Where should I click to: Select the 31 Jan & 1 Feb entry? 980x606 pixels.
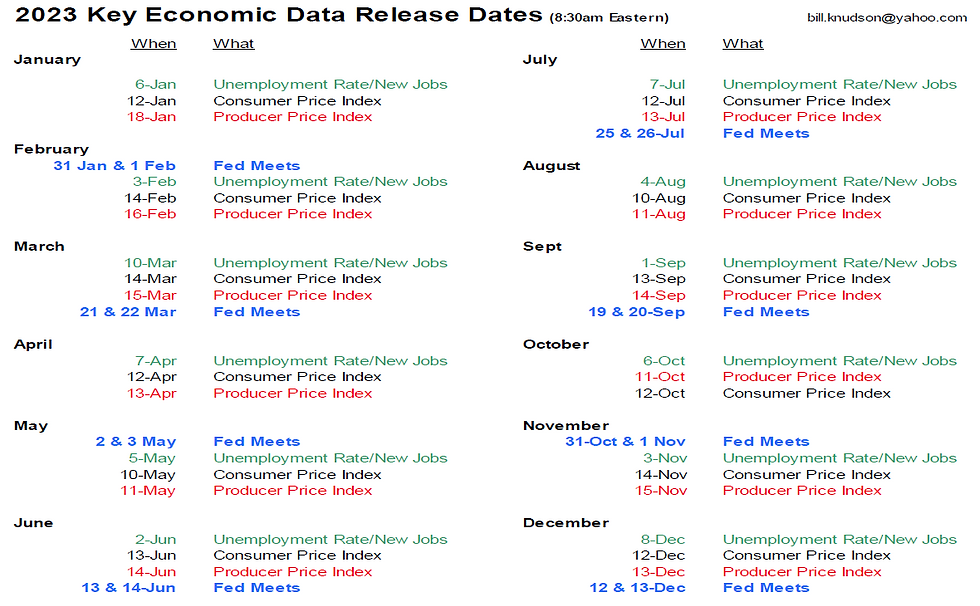tap(114, 166)
